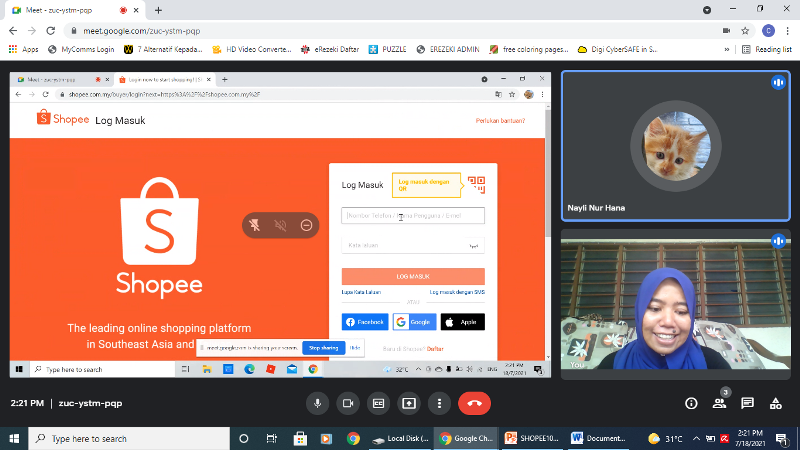The image size is (800, 450).
Task: Click taskbar clock 2:21 PM
Action: (x=750, y=438)
